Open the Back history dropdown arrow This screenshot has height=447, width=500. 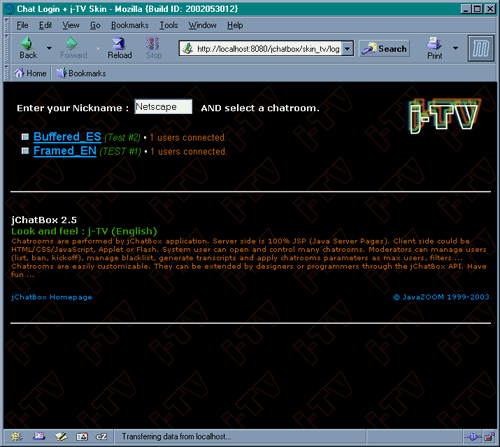tap(49, 48)
